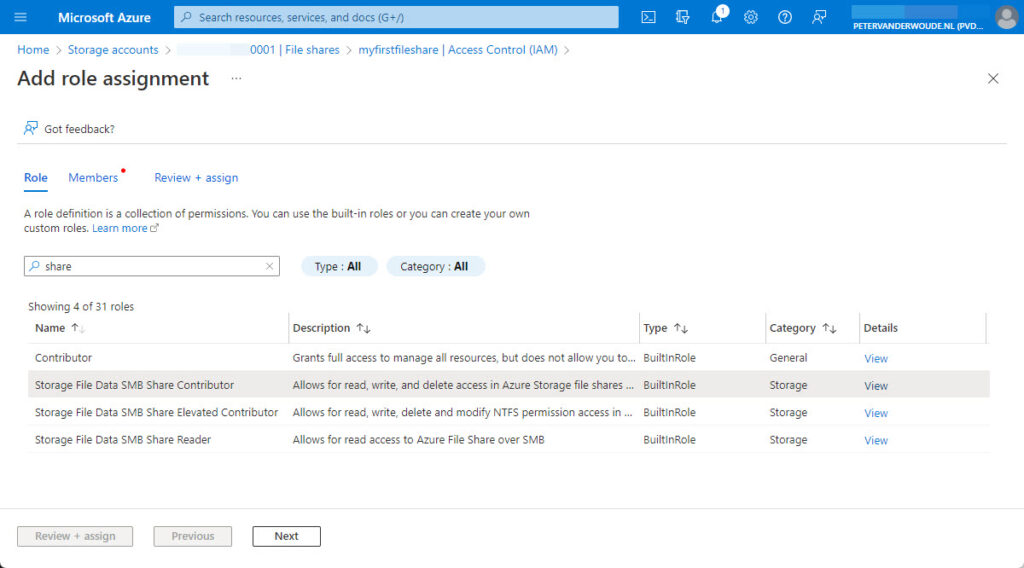
Task: Select the Storage File Data SMB Share Elevated Contributor row
Action: (156, 412)
